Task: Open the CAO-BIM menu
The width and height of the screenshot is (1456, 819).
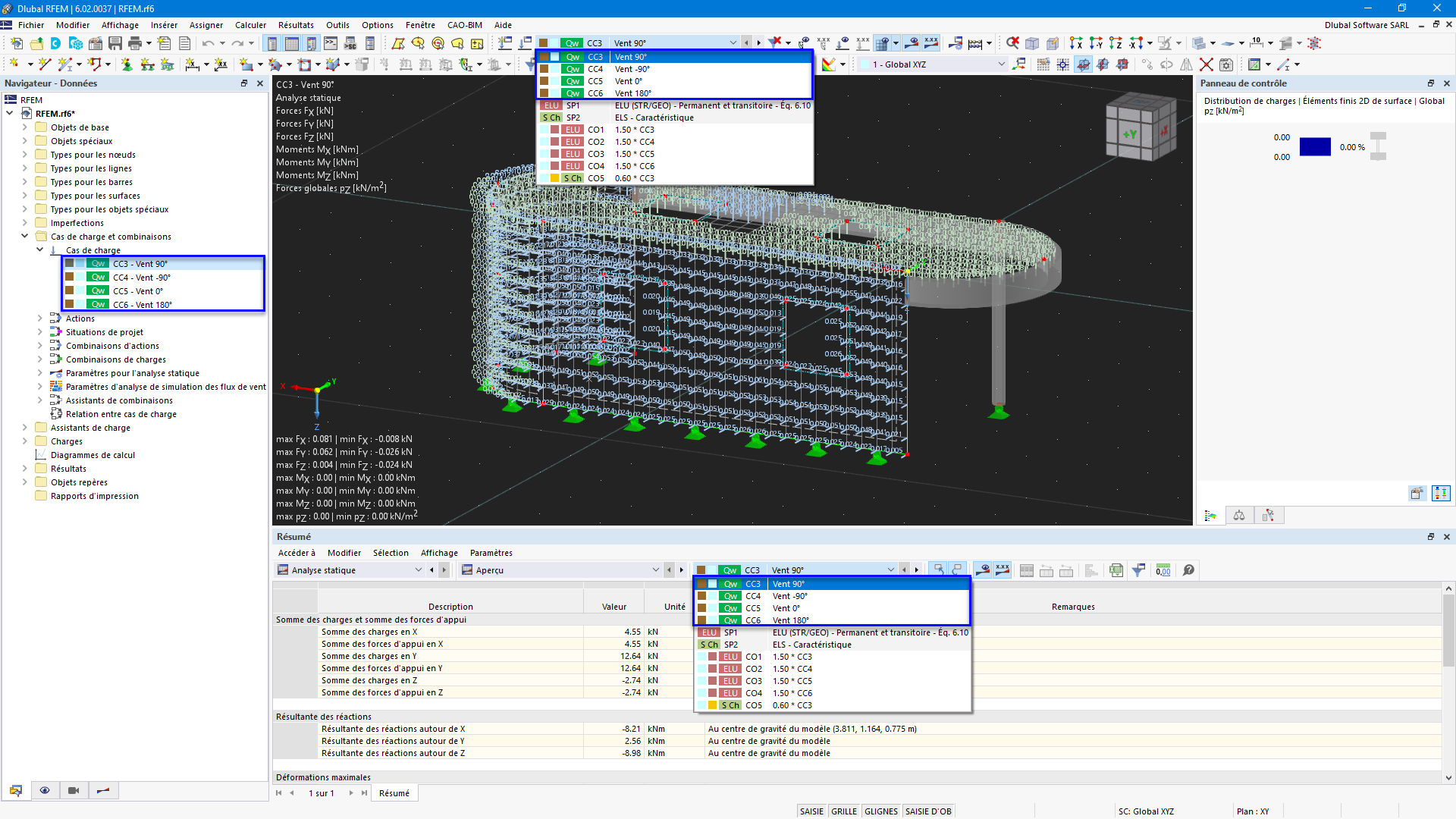Action: (464, 25)
